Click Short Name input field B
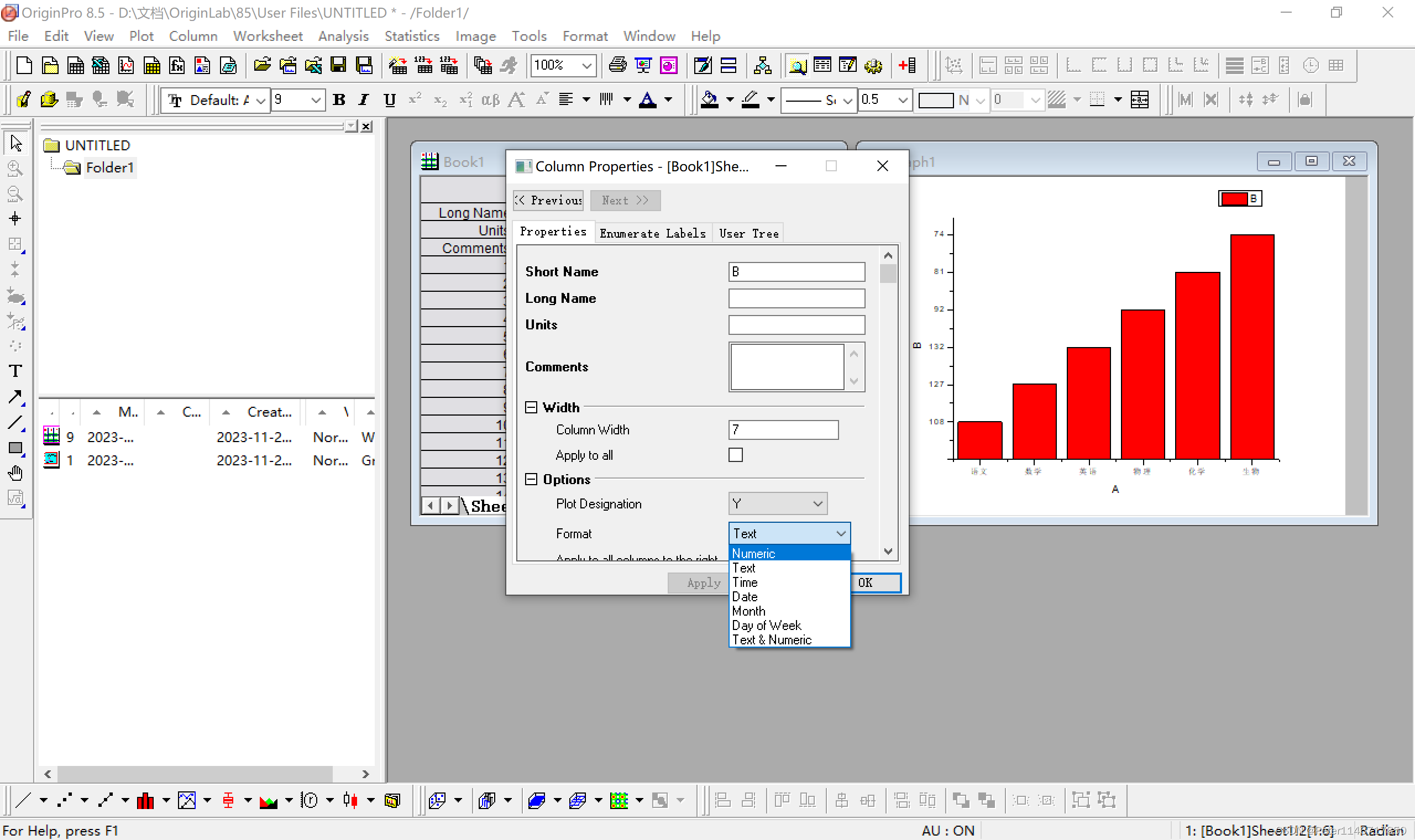 coord(796,271)
